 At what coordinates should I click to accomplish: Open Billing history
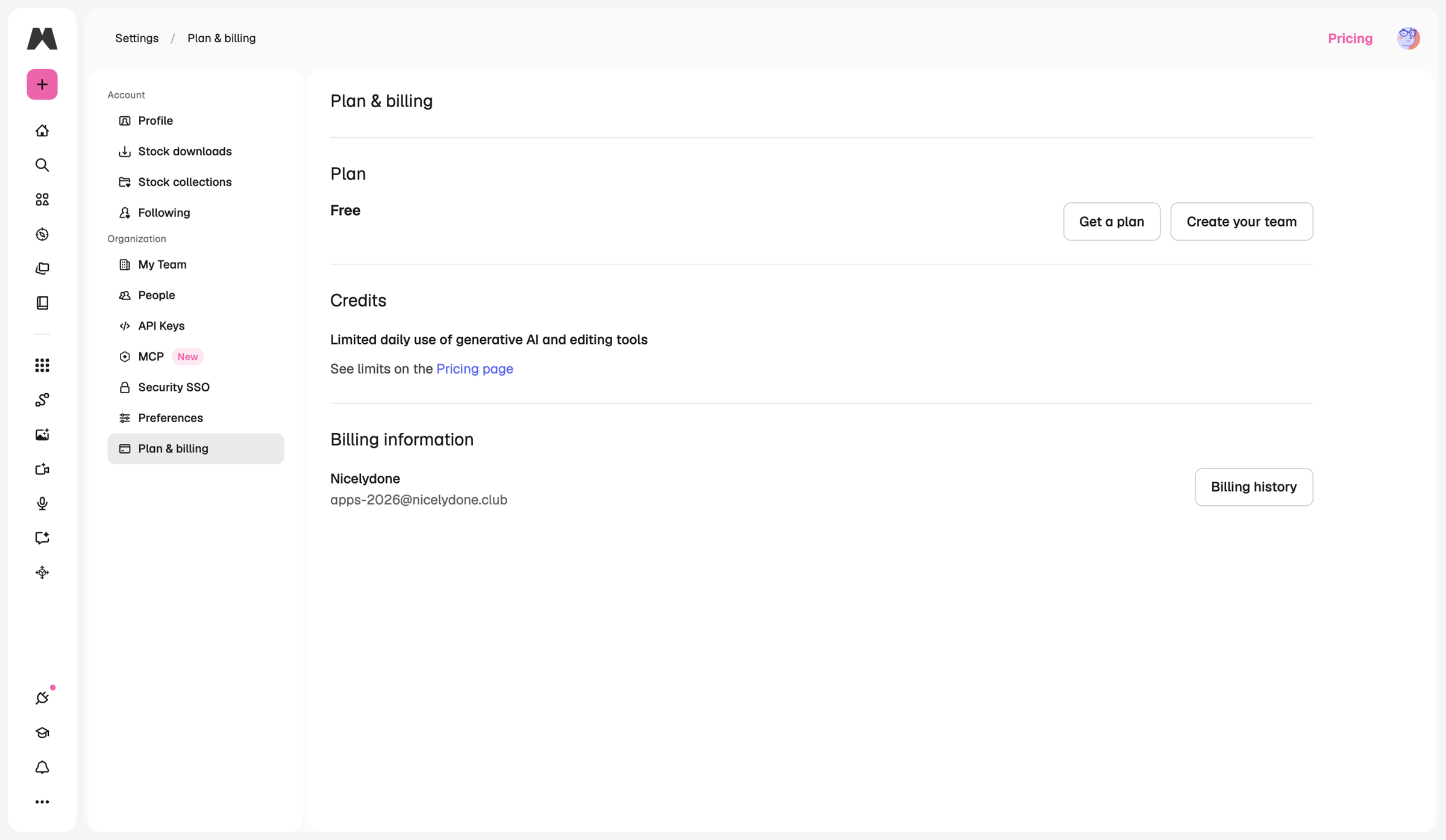click(1254, 487)
